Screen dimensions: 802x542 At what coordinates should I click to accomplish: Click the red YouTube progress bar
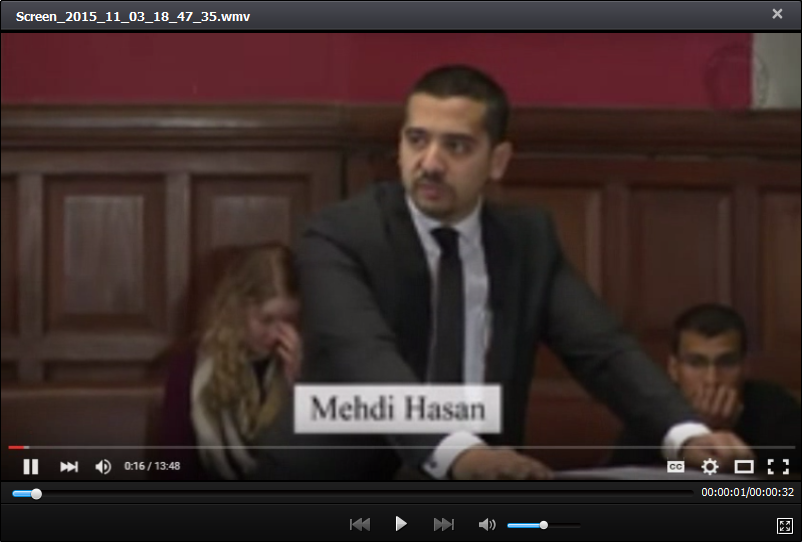click(x=18, y=447)
